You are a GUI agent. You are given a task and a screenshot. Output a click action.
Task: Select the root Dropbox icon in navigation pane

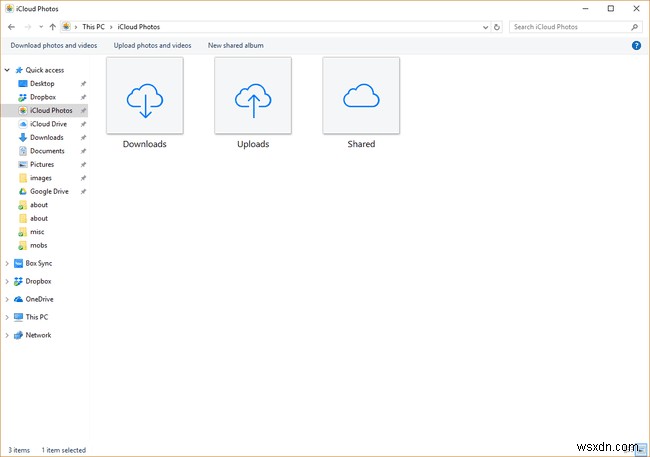tap(18, 281)
